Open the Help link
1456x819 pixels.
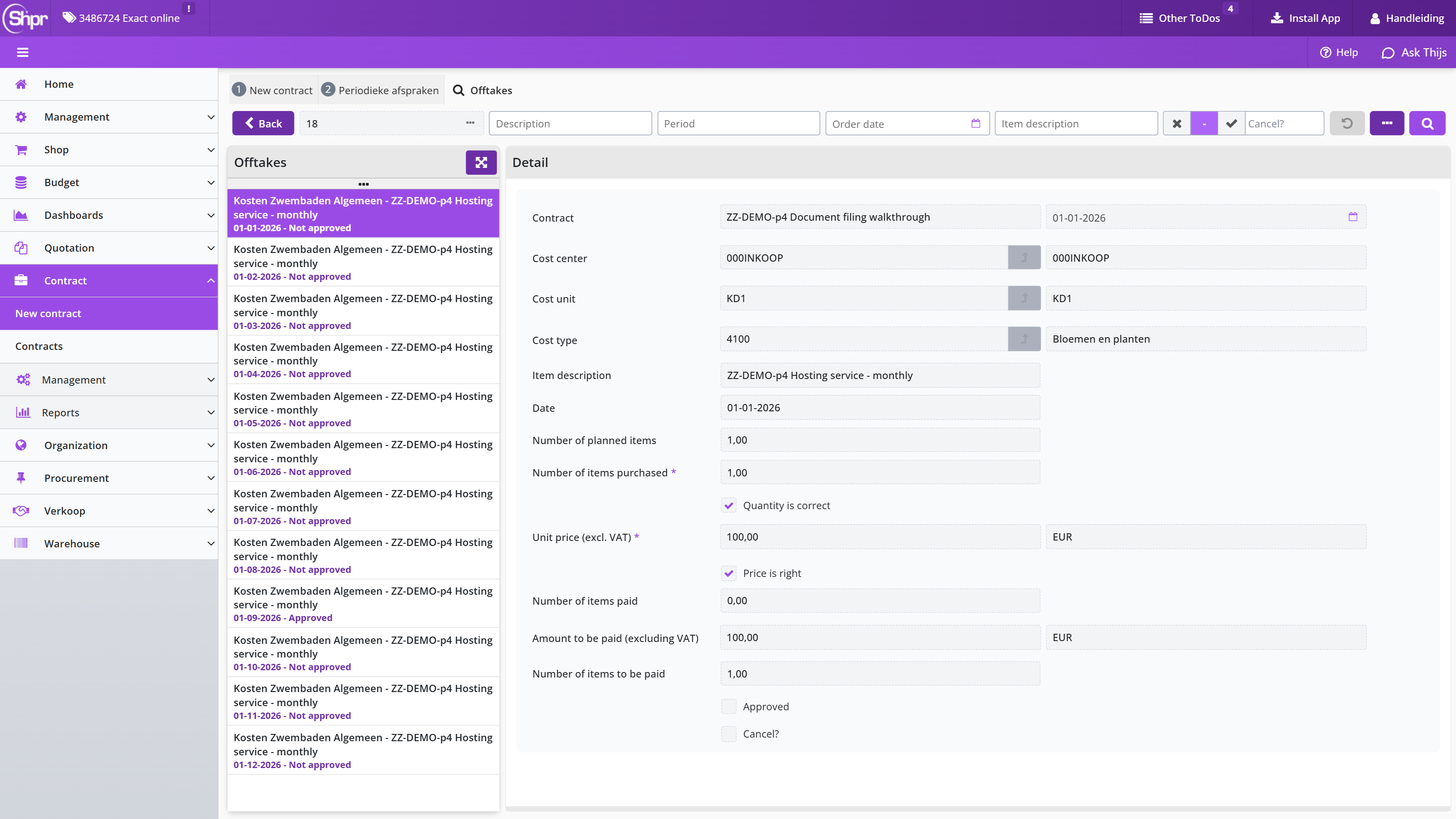click(x=1339, y=53)
